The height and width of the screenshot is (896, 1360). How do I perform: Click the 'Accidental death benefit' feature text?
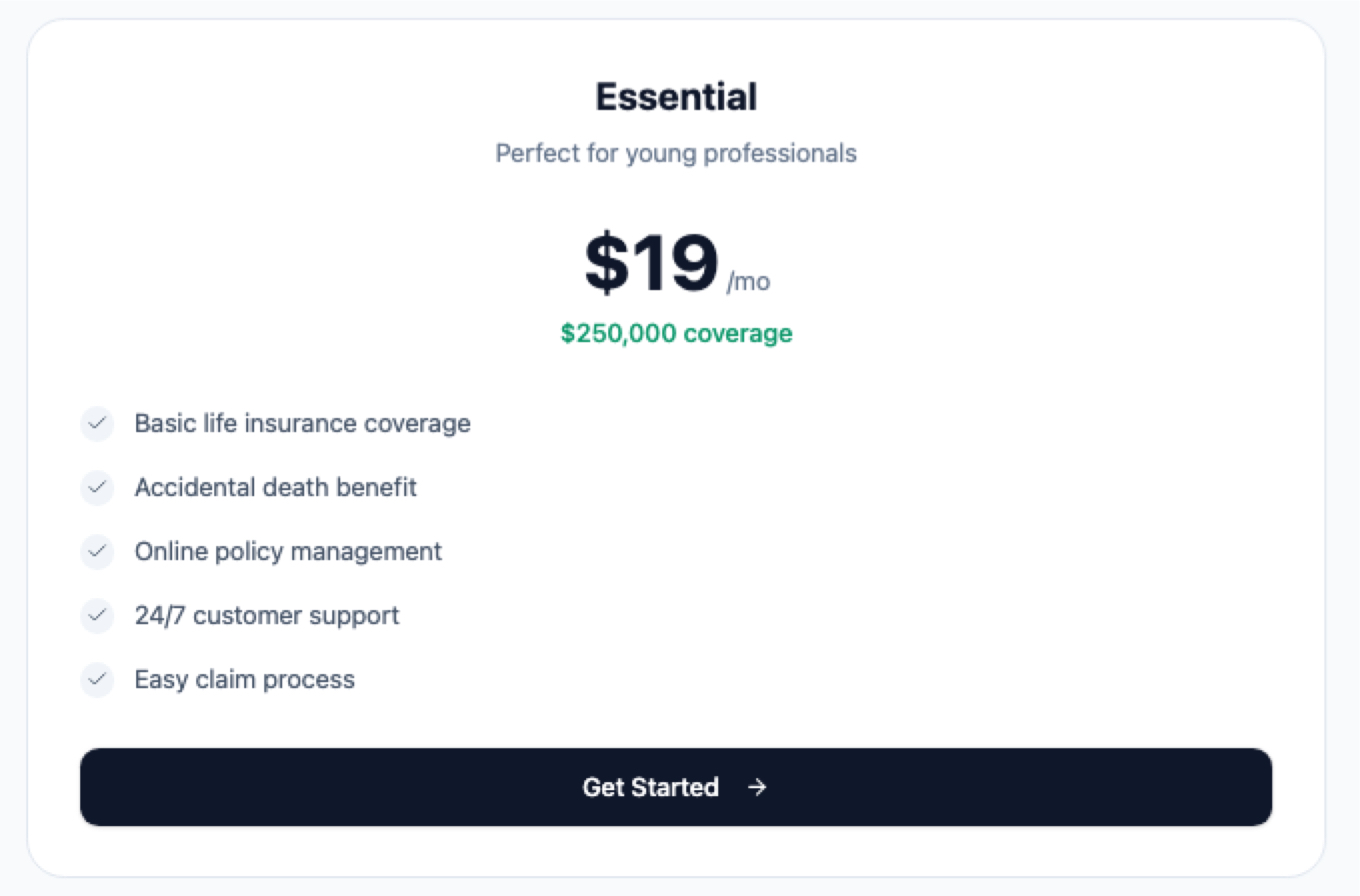coord(275,488)
